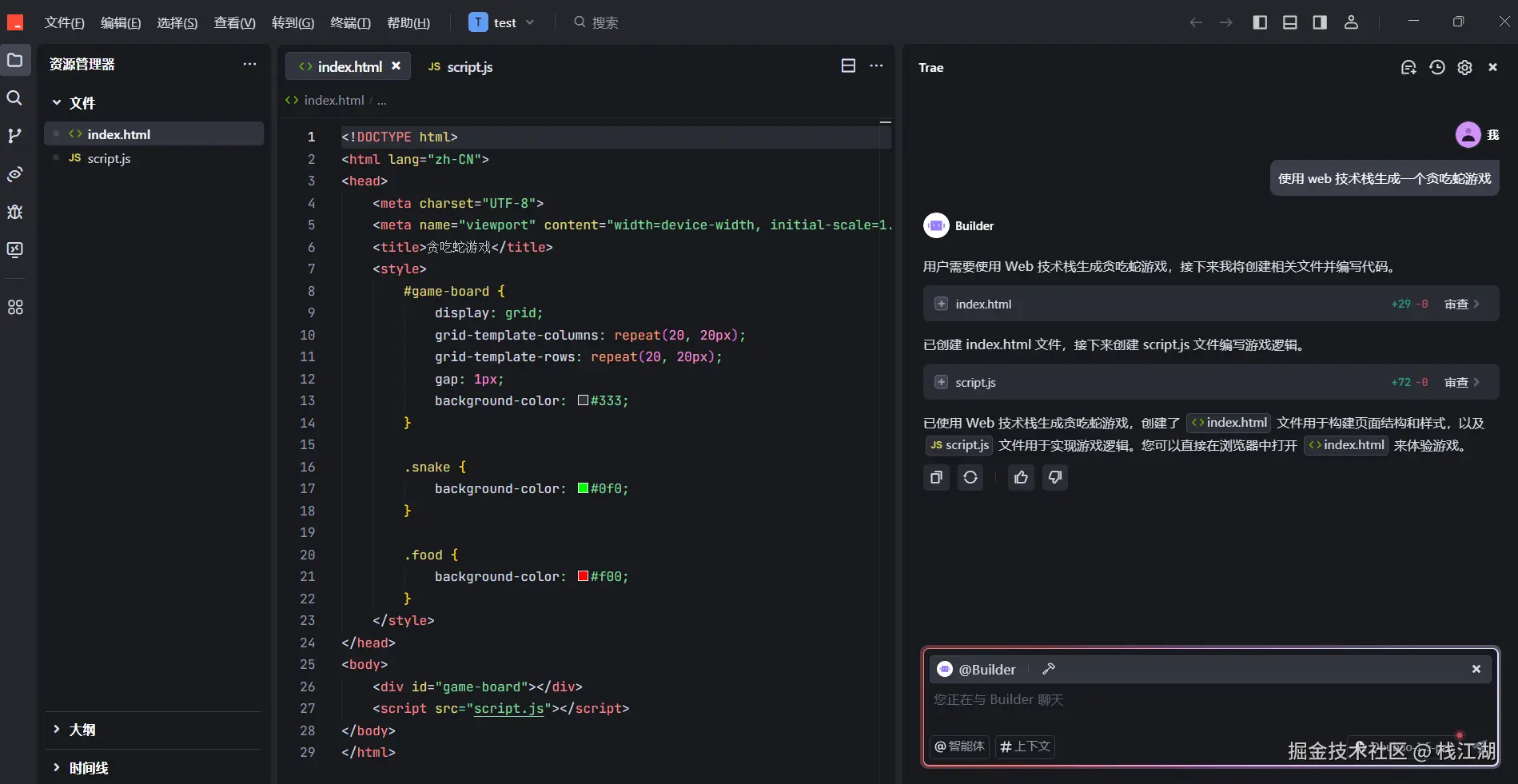Open more editor actions menu
The height and width of the screenshot is (784, 1518).
[877, 66]
